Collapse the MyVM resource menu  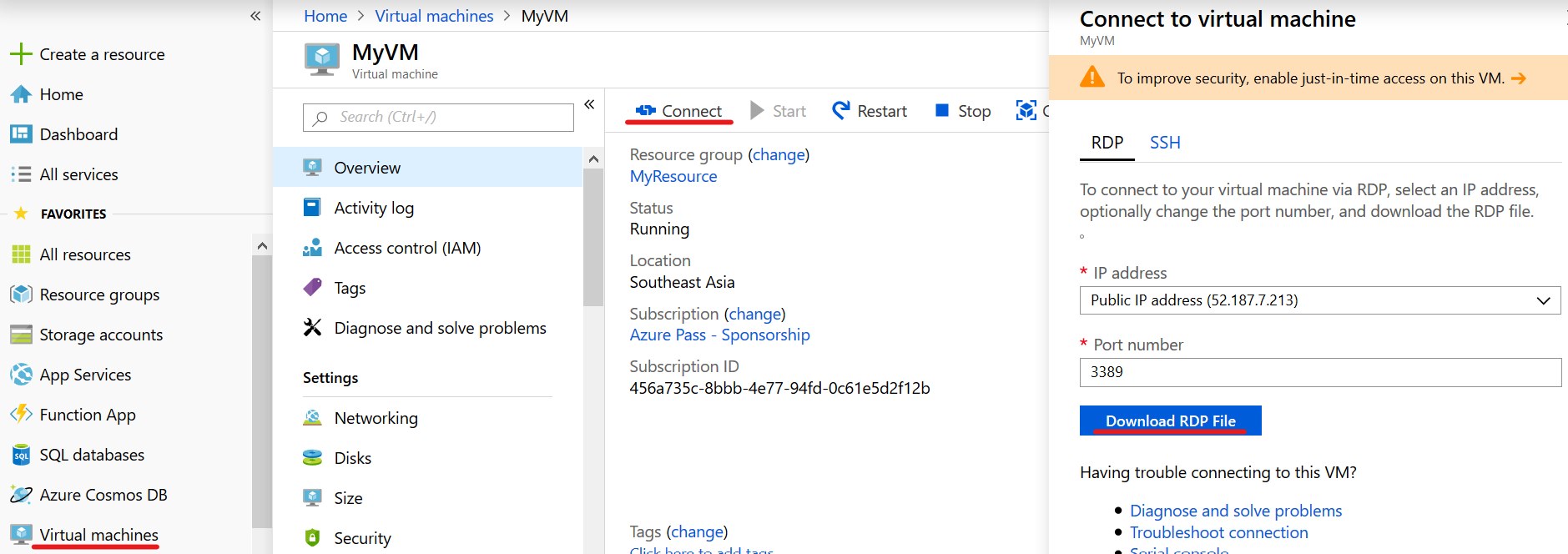click(589, 104)
